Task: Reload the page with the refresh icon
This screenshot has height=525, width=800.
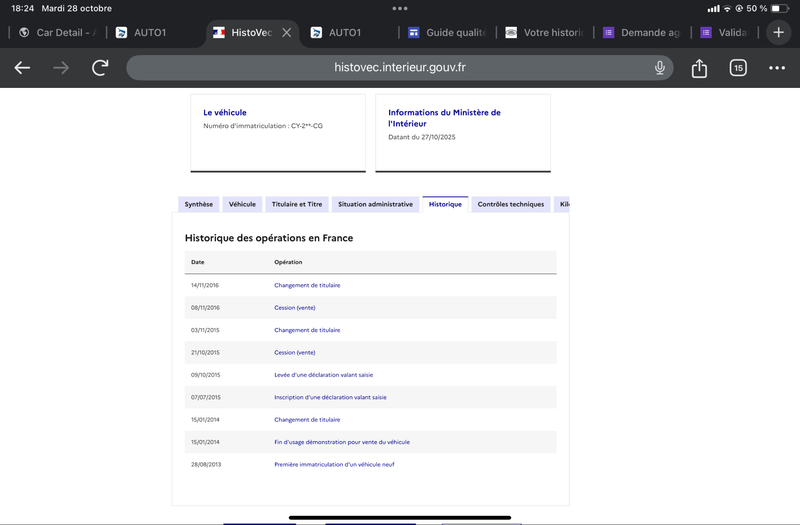Action: click(x=100, y=68)
